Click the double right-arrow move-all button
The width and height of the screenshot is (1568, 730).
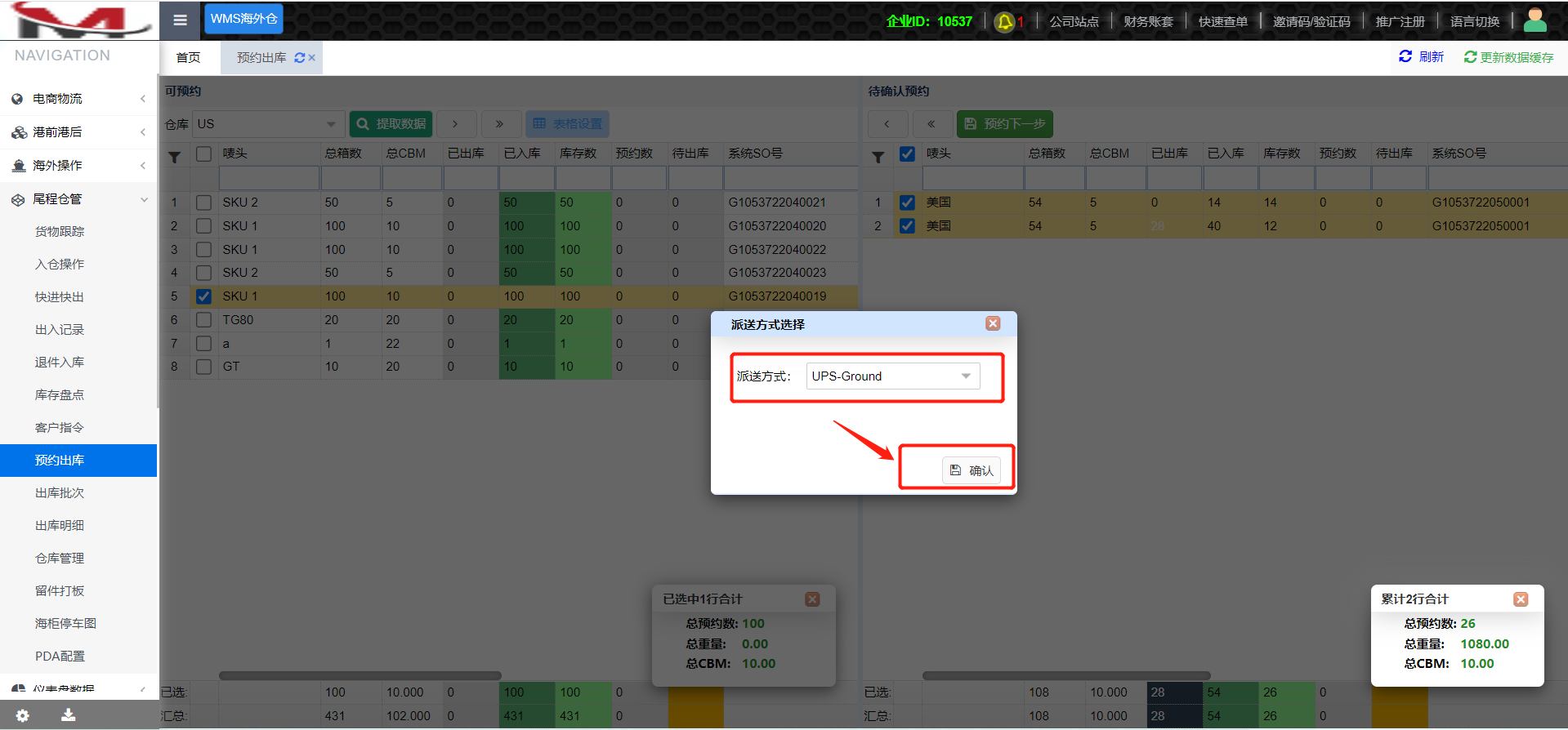point(499,124)
